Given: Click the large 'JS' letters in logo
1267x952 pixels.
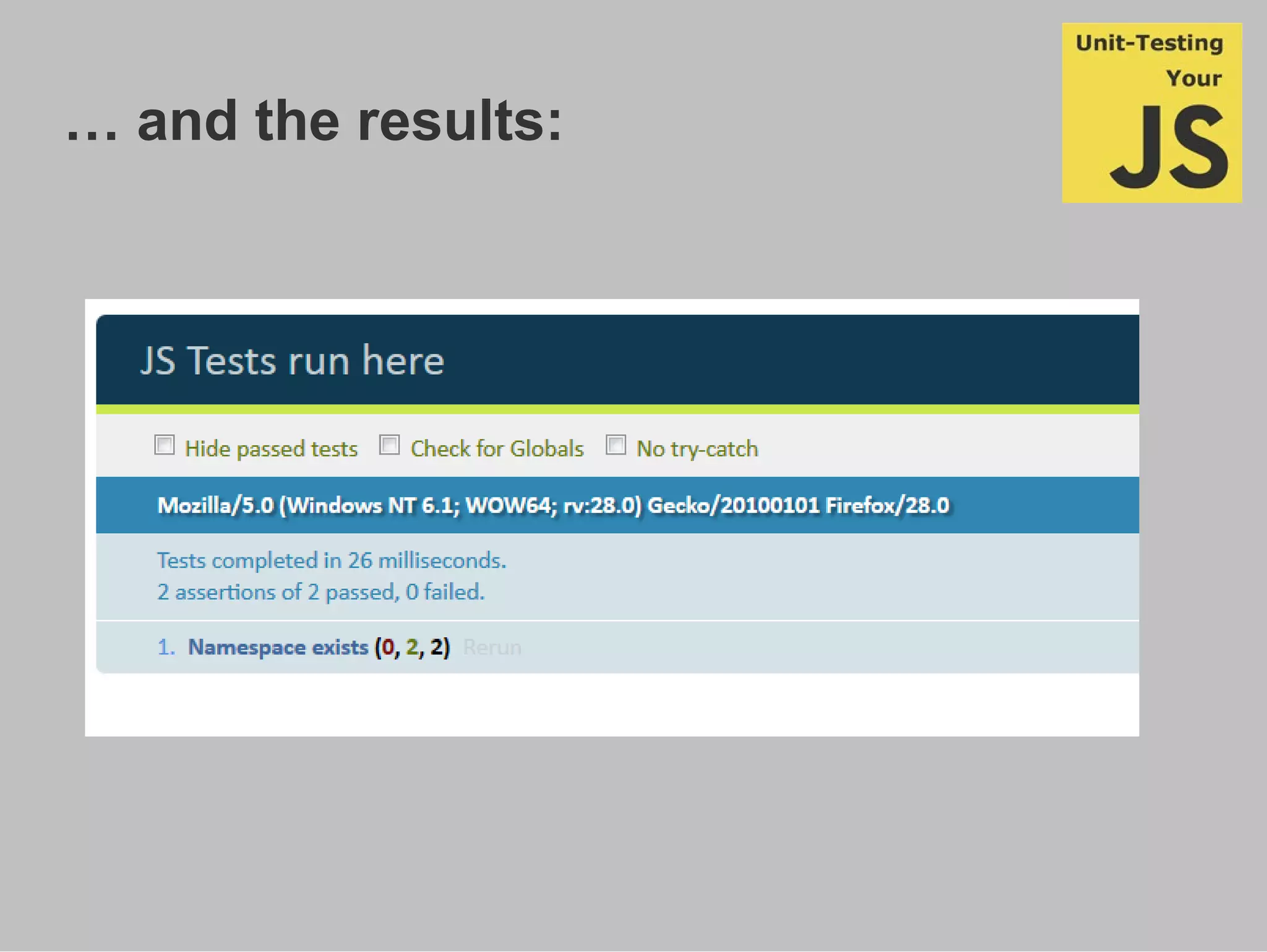Looking at the screenshot, I should click(x=1169, y=147).
